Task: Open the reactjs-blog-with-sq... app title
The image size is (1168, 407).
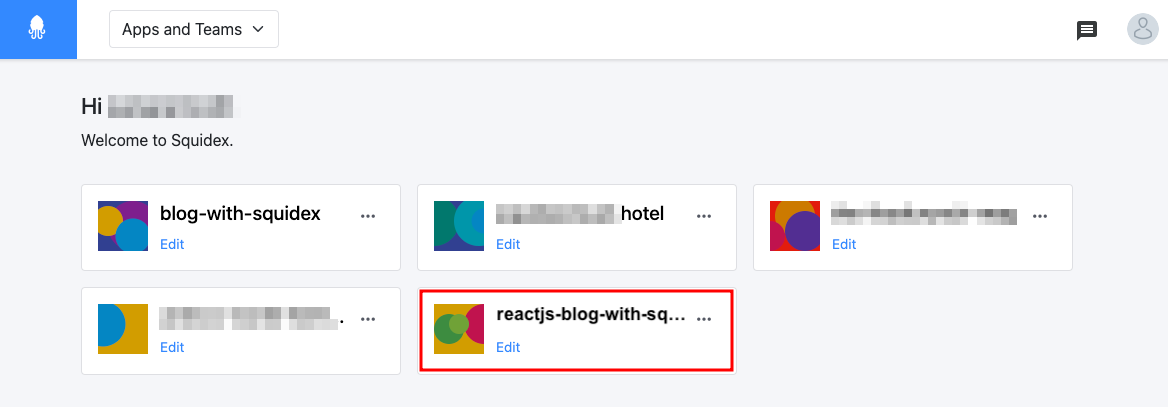Action: [x=590, y=315]
